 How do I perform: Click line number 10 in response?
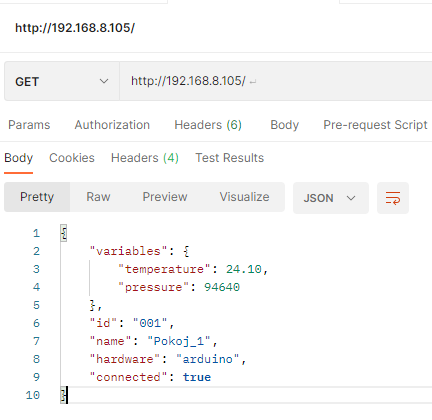[x=33, y=395]
